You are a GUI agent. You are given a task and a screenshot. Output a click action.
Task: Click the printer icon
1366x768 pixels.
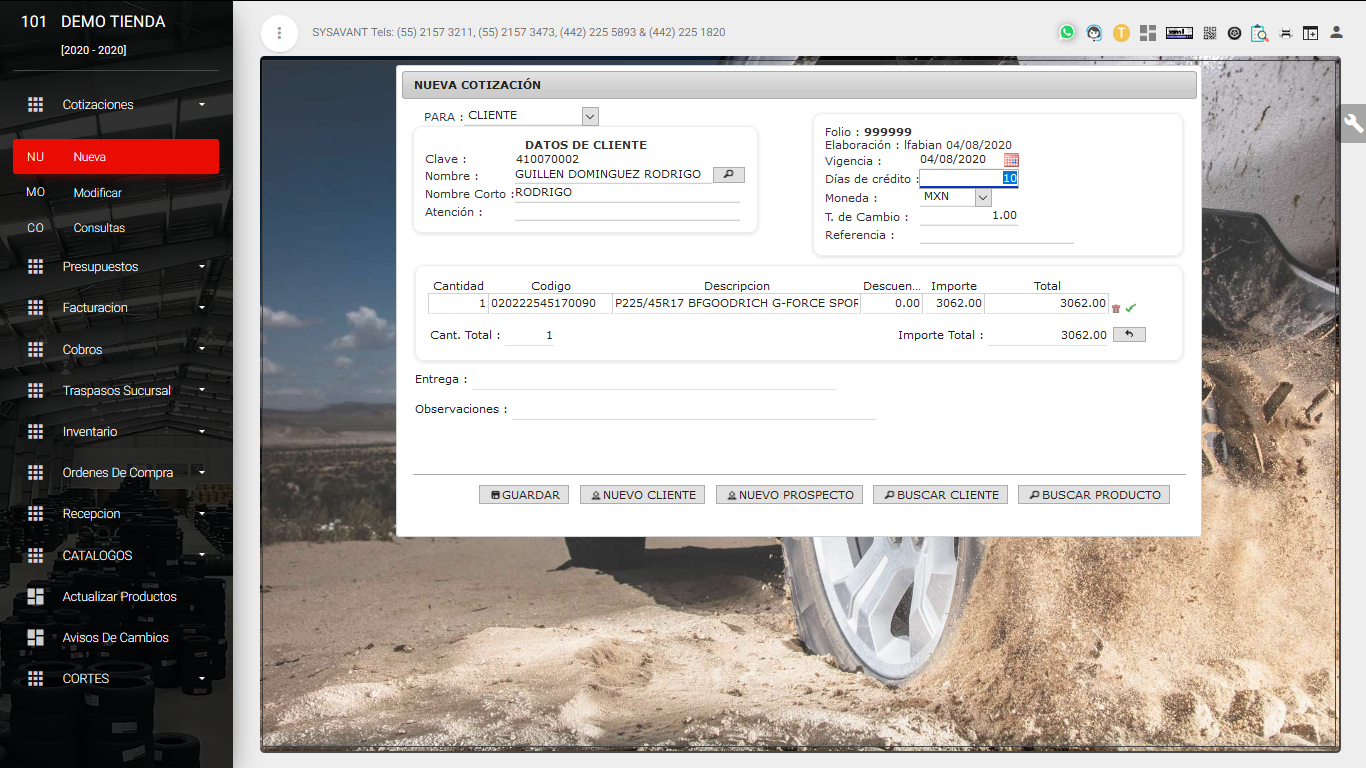tap(1285, 33)
